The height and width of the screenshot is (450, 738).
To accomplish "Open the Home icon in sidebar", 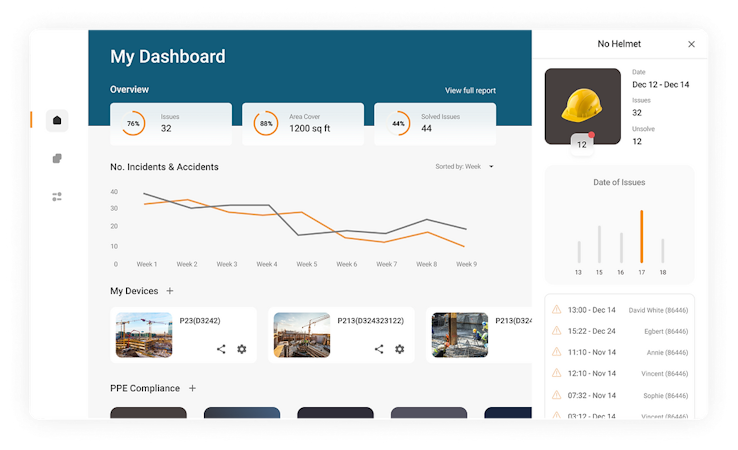I will click(x=57, y=121).
